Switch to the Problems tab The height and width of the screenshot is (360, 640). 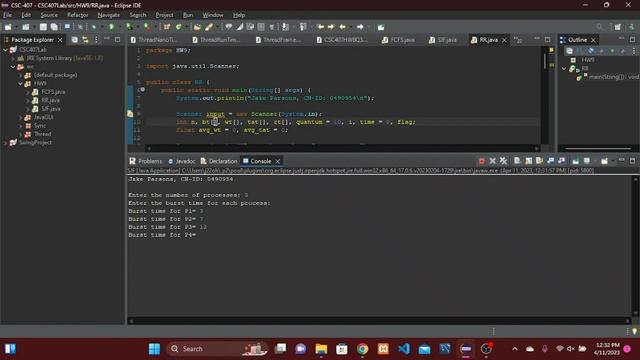coord(146,161)
